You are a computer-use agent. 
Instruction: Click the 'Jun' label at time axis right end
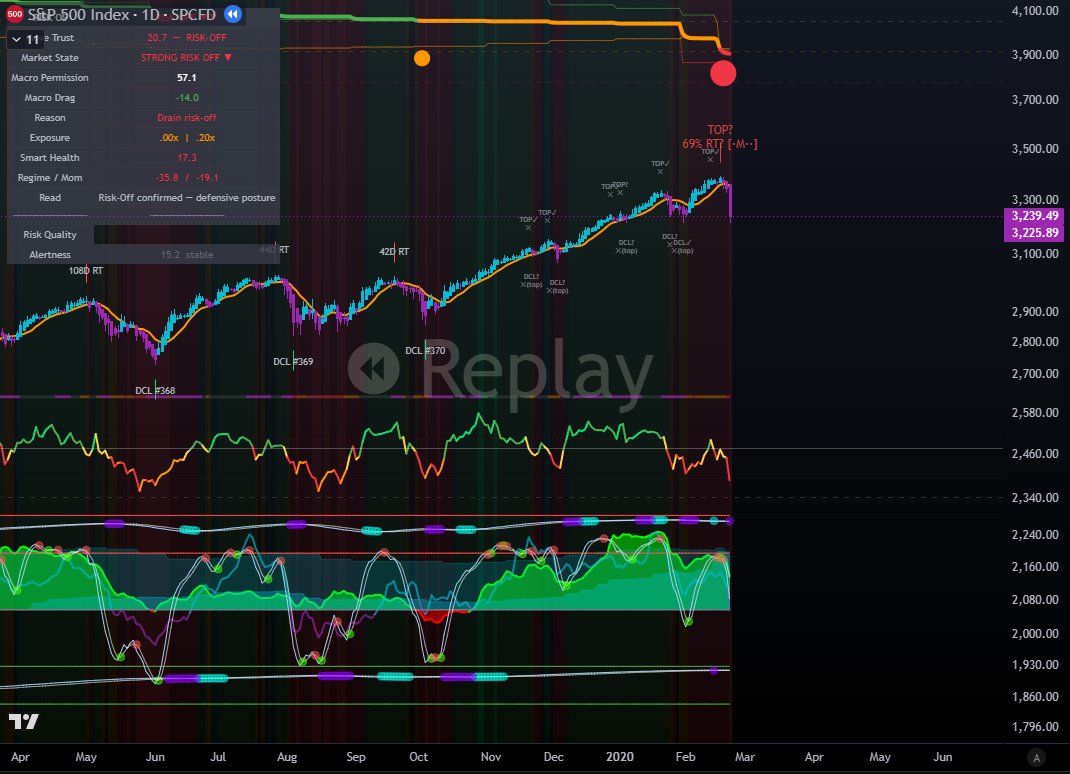tap(942, 756)
